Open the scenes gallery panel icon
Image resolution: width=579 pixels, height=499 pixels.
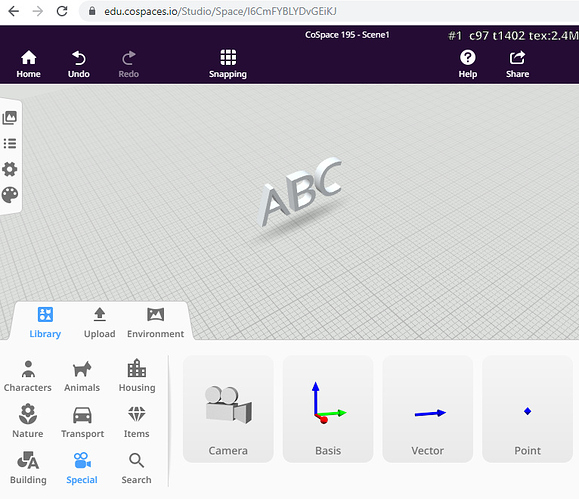[x=10, y=118]
